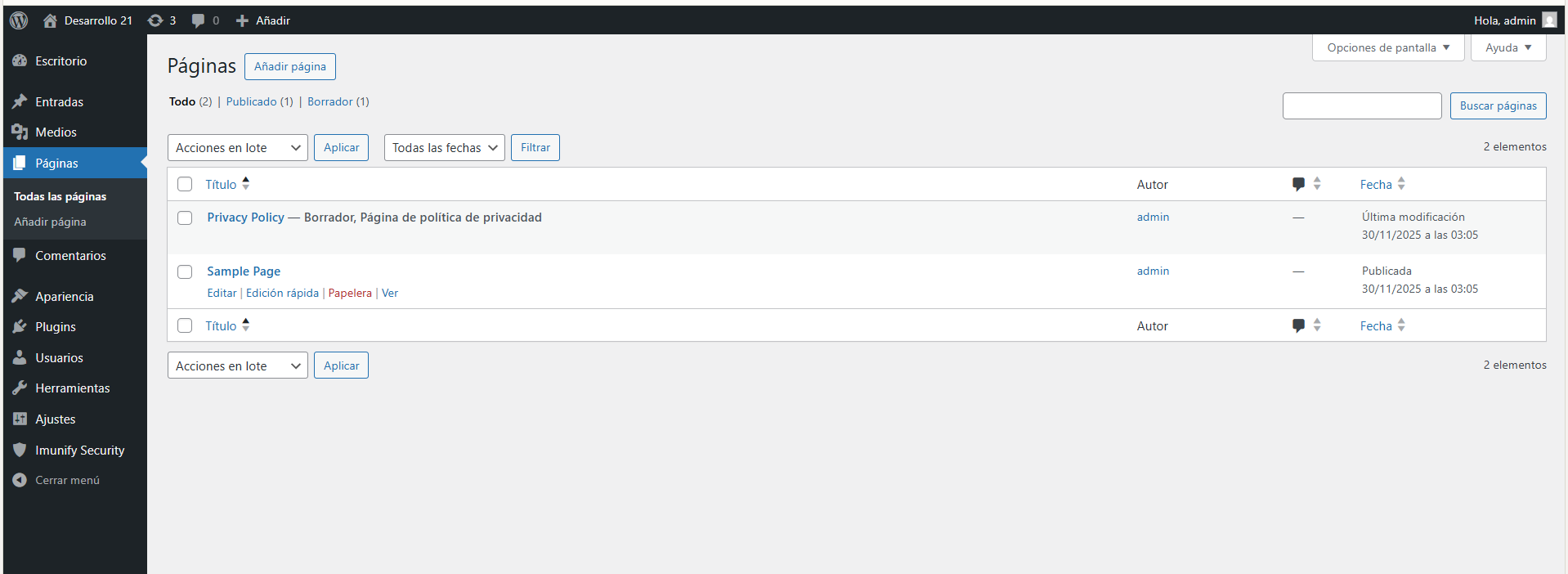
Task: Click the WordPress logo in admin bar
Action: (19, 20)
